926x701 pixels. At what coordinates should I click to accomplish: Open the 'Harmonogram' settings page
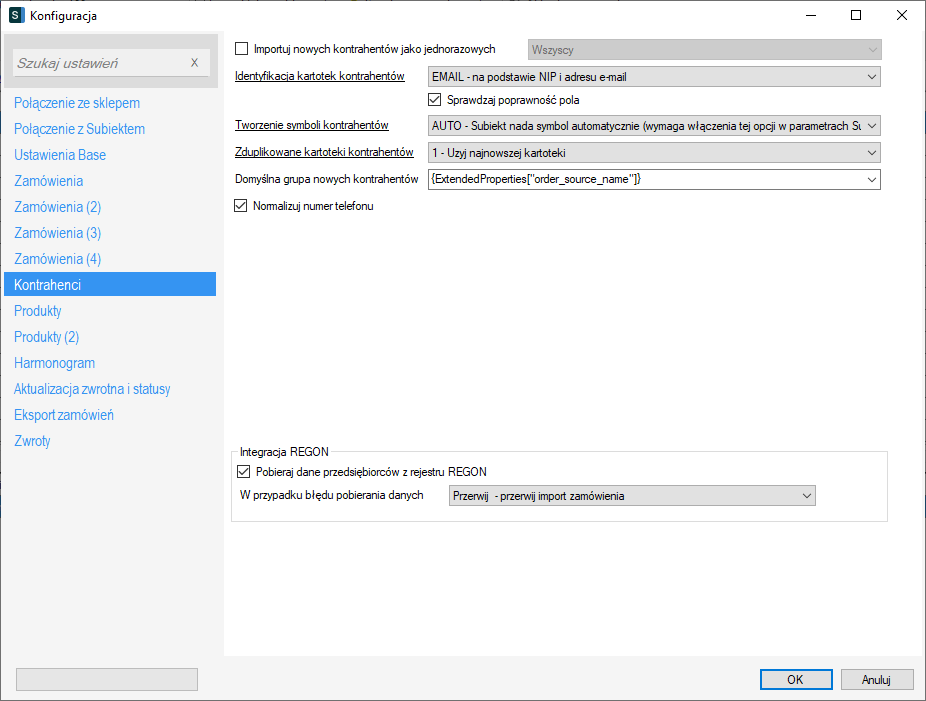tap(55, 363)
